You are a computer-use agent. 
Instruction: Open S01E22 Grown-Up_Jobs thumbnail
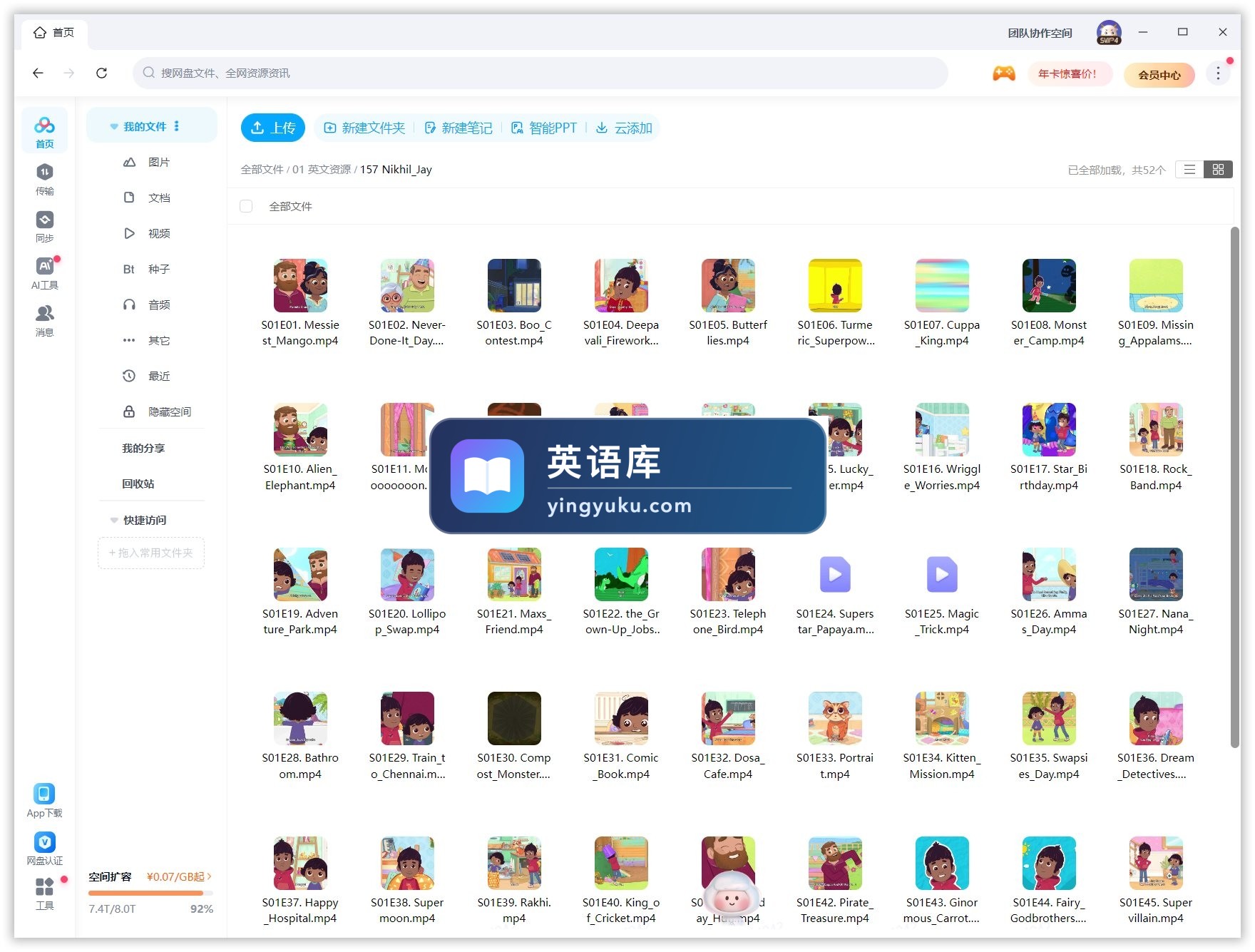coord(621,574)
